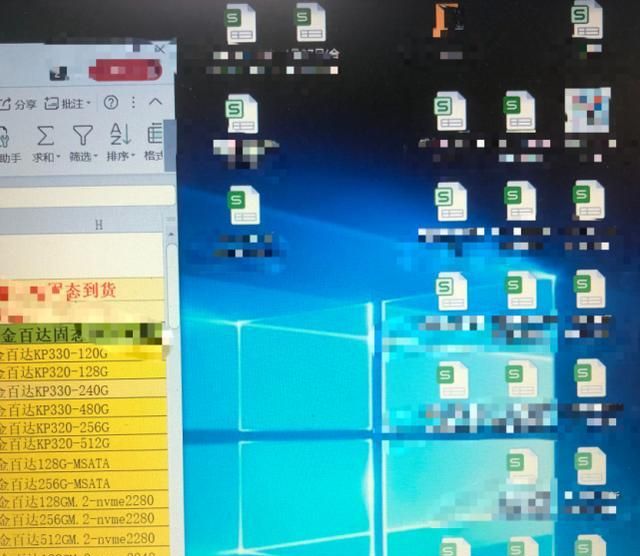Image resolution: width=640 pixels, height=556 pixels.
Task: Select cell 金百达KP320-128G
Action: [x=82, y=372]
